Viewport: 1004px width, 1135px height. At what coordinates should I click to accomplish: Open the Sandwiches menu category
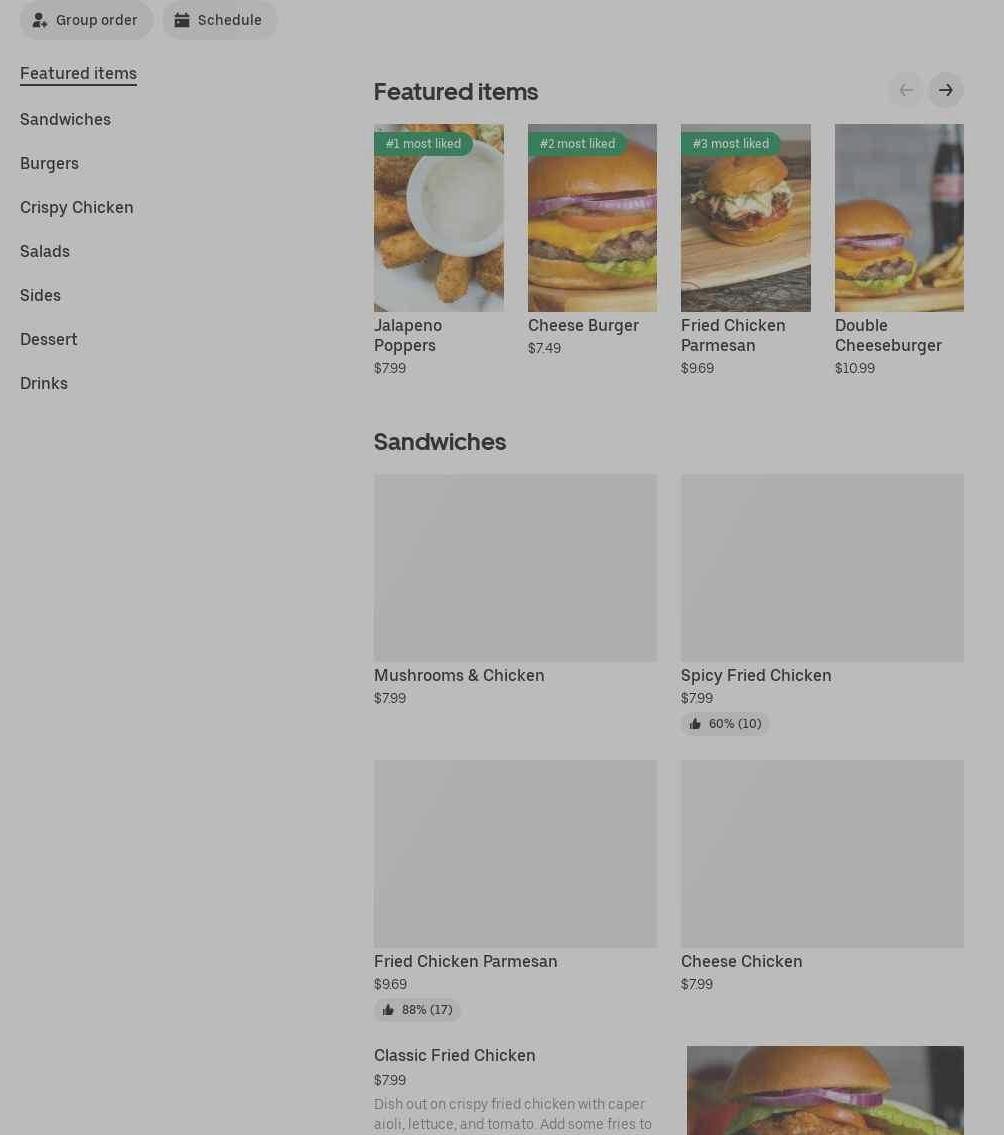tap(65, 119)
